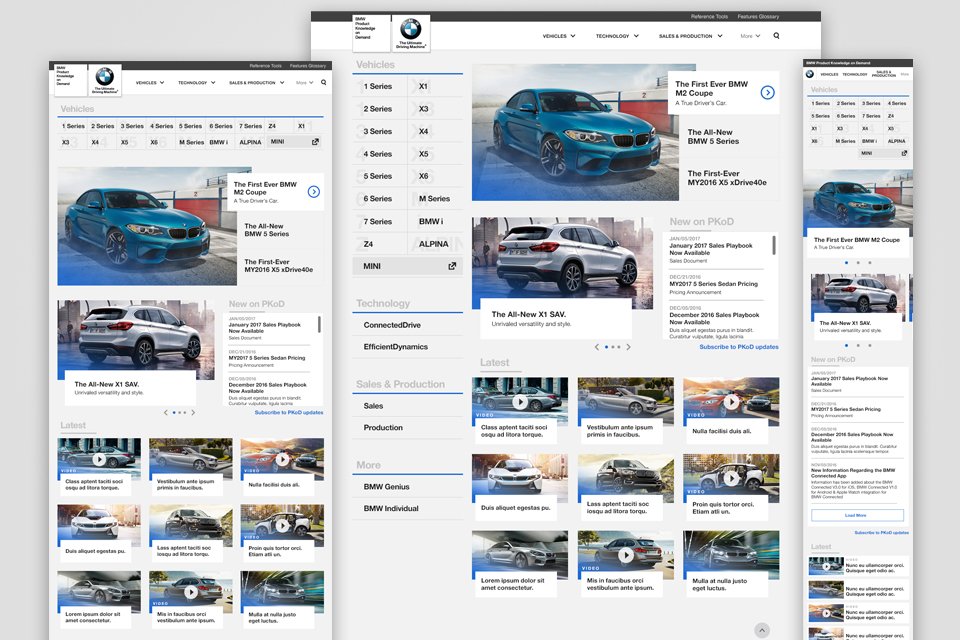Select 'M Series' in the center mockup sidebar
Image resolution: width=960 pixels, height=640 pixels.
coord(434,198)
